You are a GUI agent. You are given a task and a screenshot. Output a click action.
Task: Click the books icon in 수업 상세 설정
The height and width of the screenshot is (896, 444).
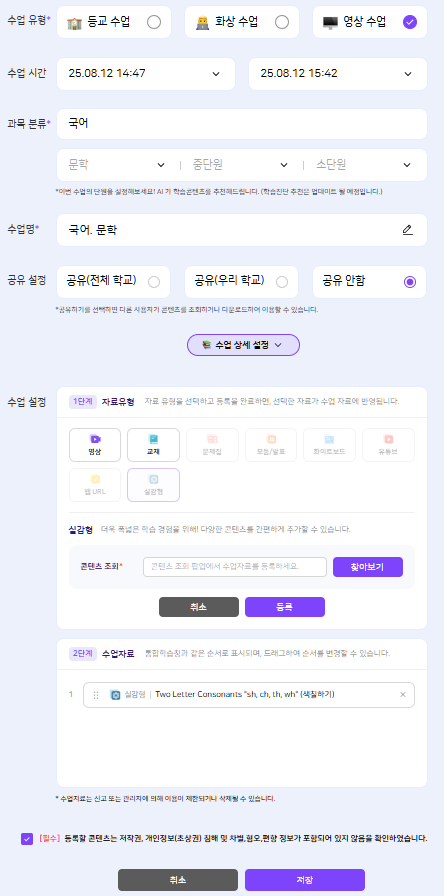point(207,345)
